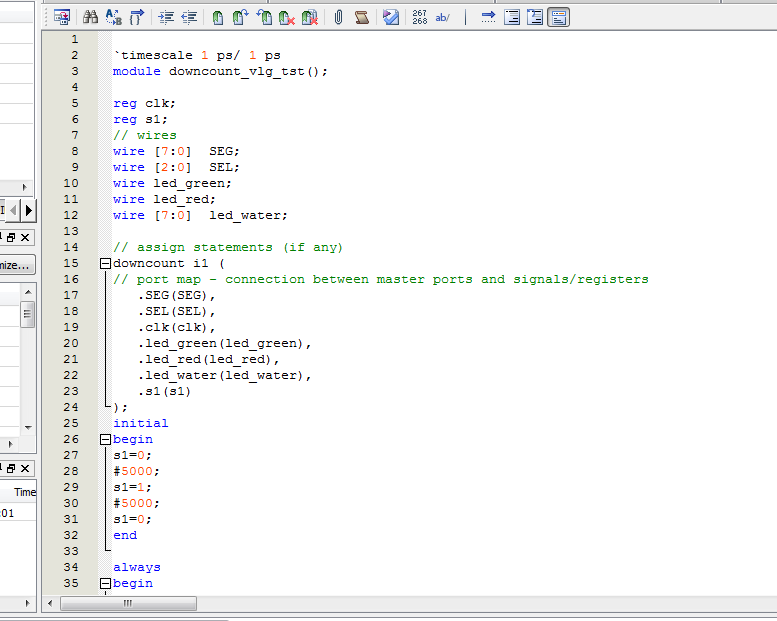Toggle the highlighted rightmost toolbar button

[x=559, y=17]
